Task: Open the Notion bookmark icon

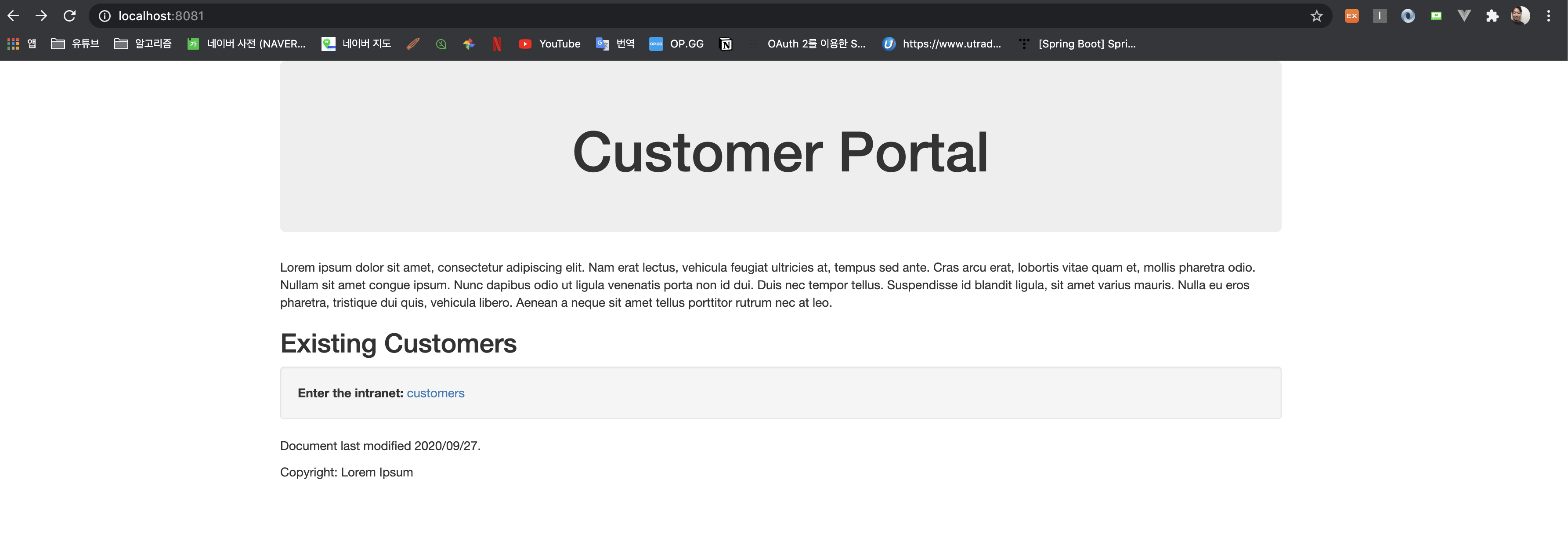Action: [726, 44]
